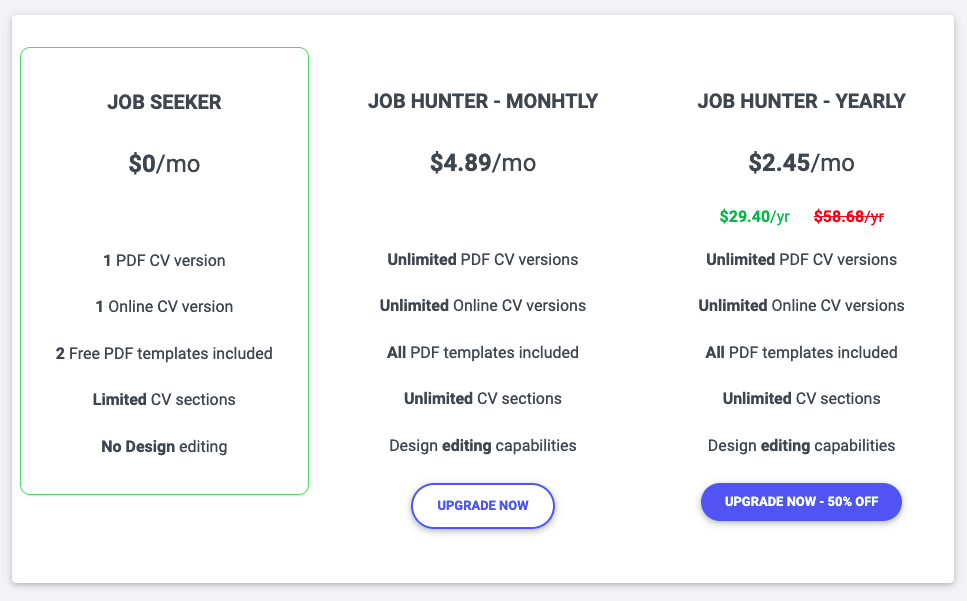
Task: Click the $0/mo price
Action: click(x=164, y=164)
